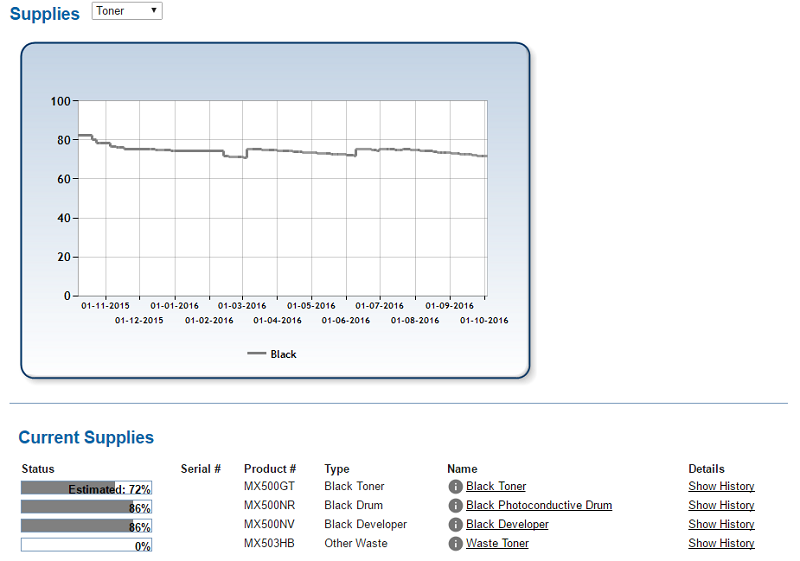This screenshot has height=561, width=800.
Task: Show History for Black Toner row
Action: (x=721, y=486)
